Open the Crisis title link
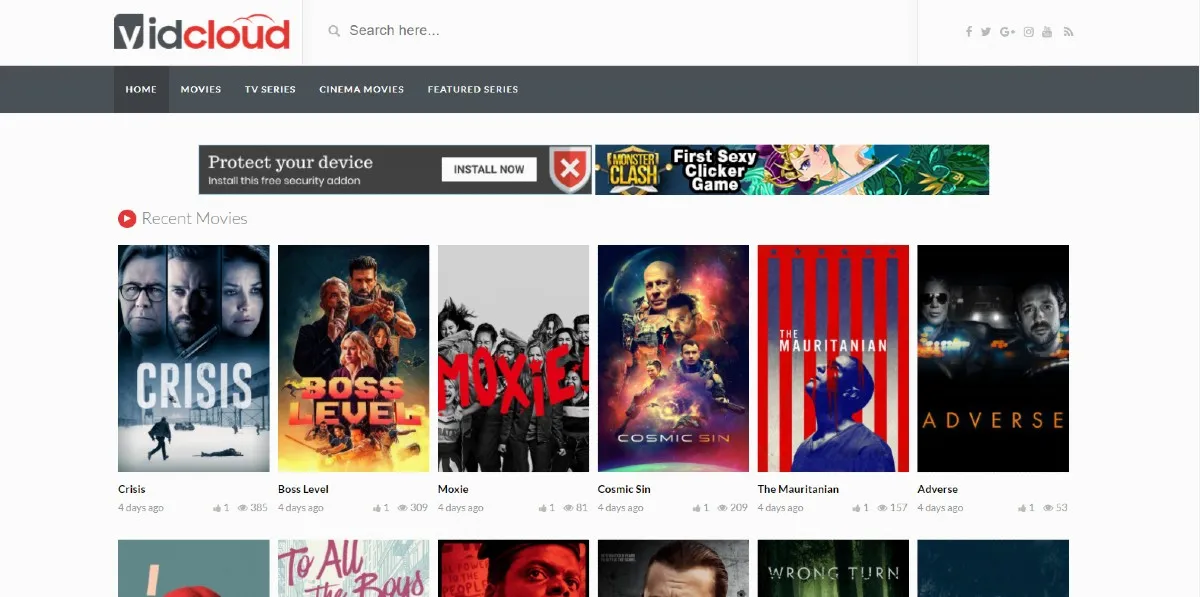Screen dimensions: 1200x597 [x=132, y=489]
